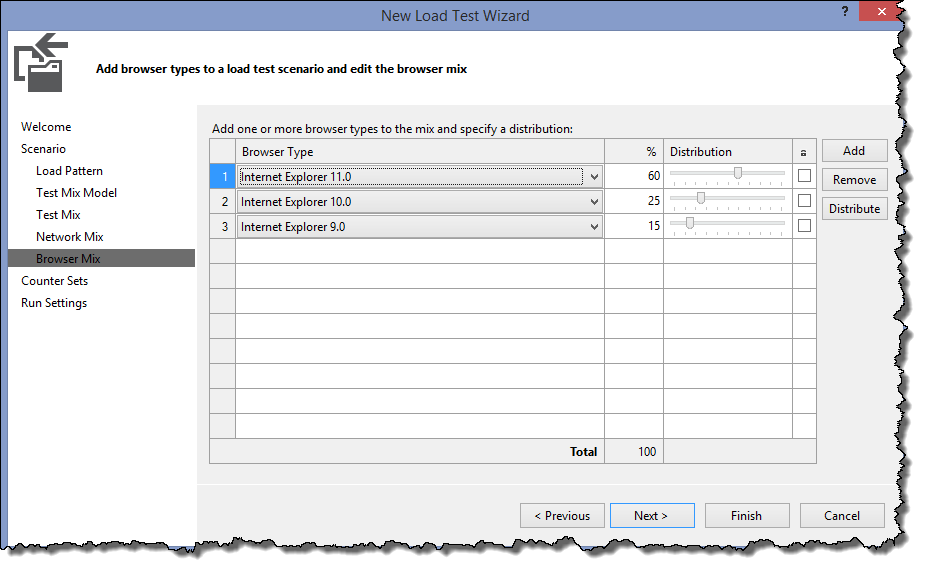
Task: Go to the Network Mix page
Action: pyautogui.click(x=70, y=237)
